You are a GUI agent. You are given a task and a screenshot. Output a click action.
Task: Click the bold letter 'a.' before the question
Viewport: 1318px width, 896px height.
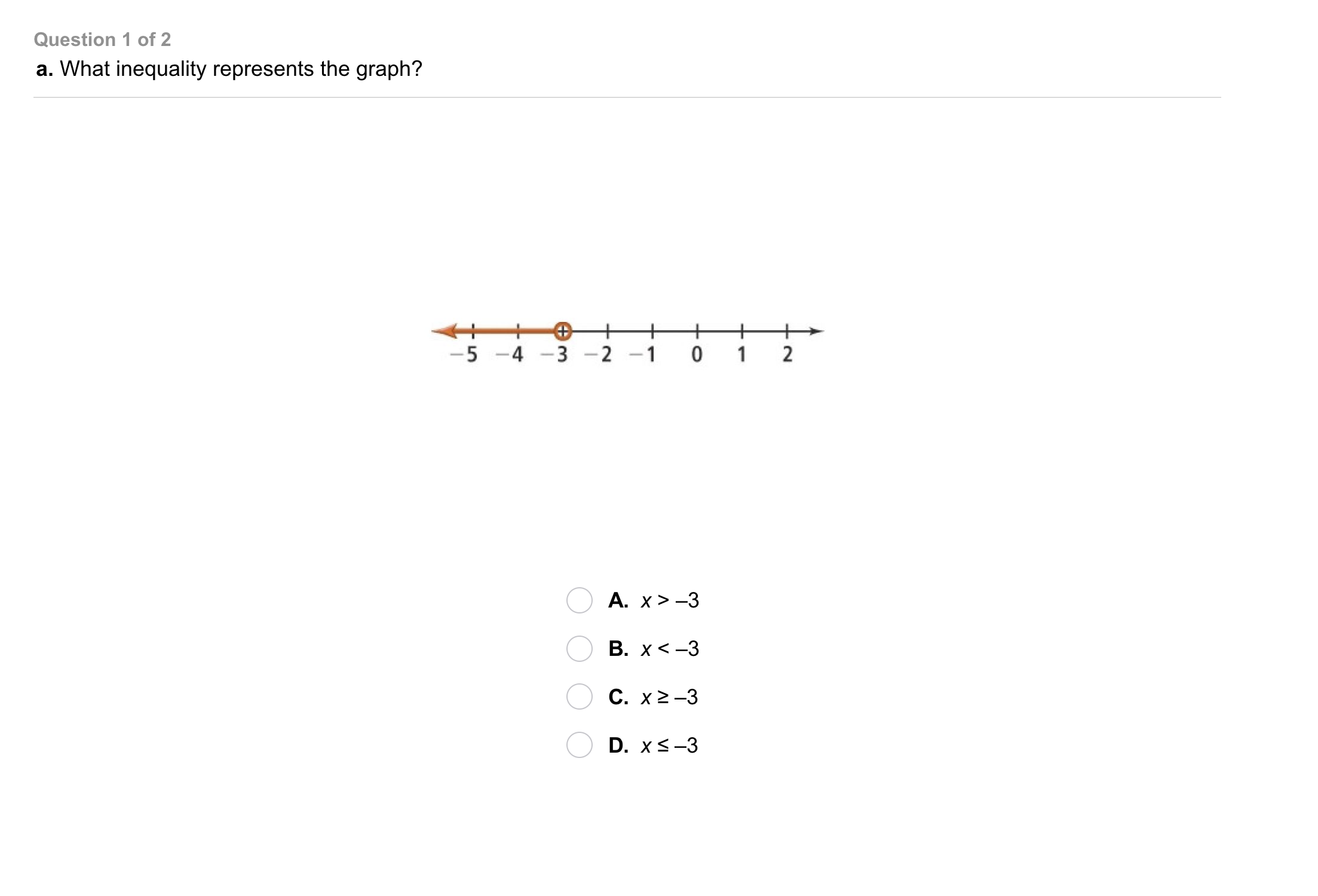[x=45, y=69]
